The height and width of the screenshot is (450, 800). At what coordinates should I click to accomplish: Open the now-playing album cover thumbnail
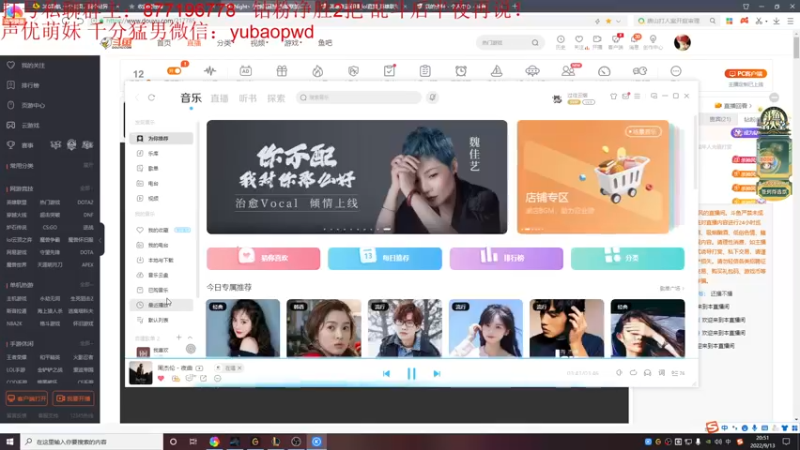tap(140, 373)
